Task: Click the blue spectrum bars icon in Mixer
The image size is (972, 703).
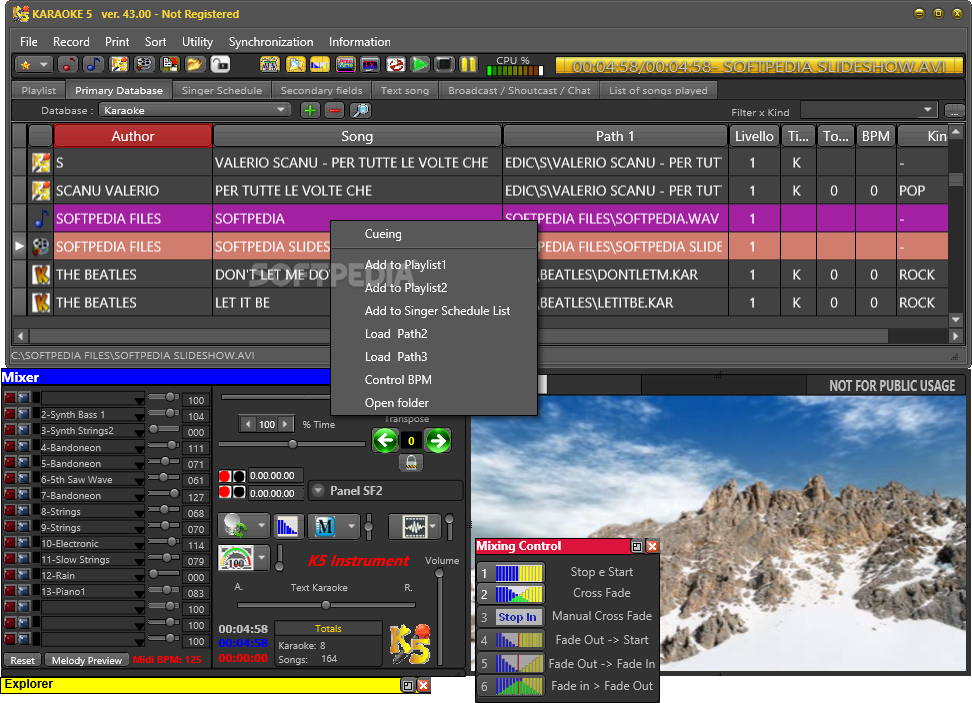Action: [287, 526]
